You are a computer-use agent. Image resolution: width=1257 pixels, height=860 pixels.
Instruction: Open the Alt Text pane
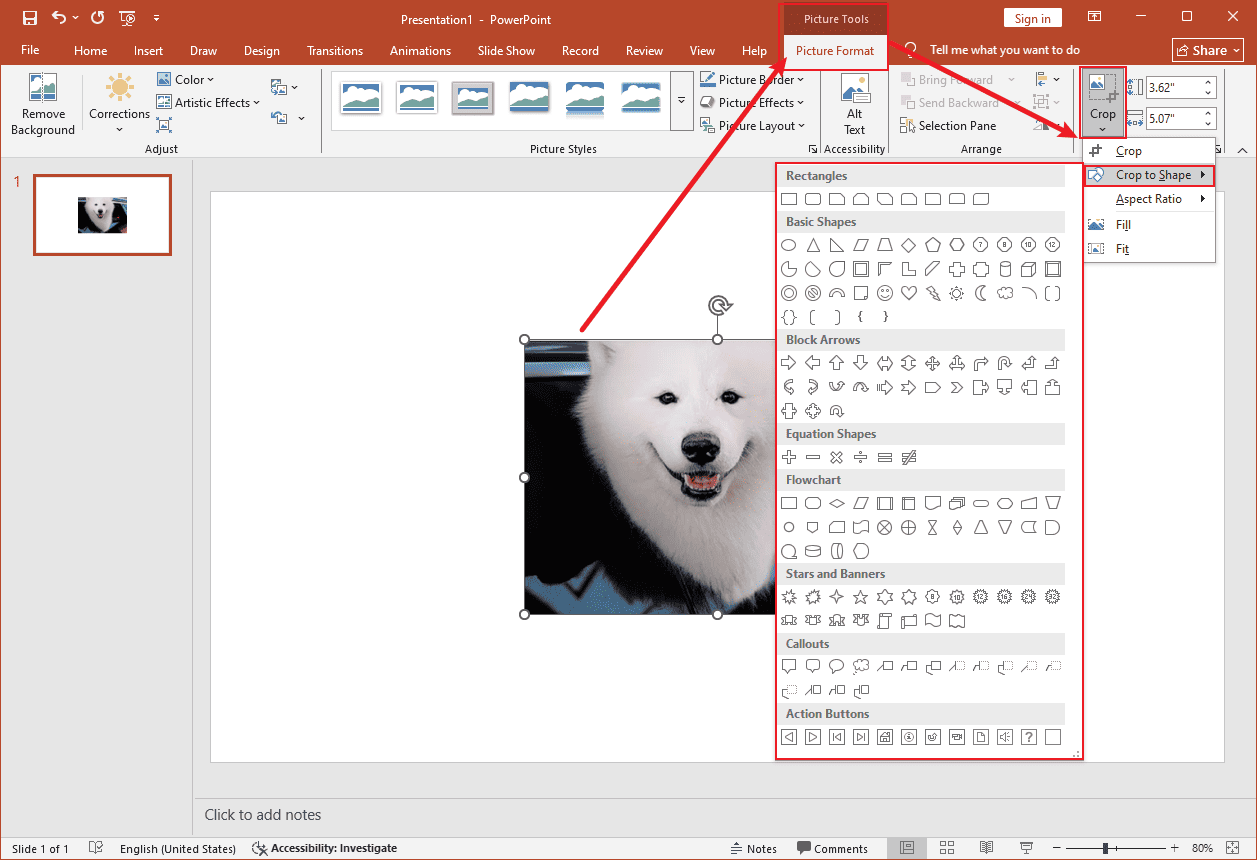(x=854, y=103)
